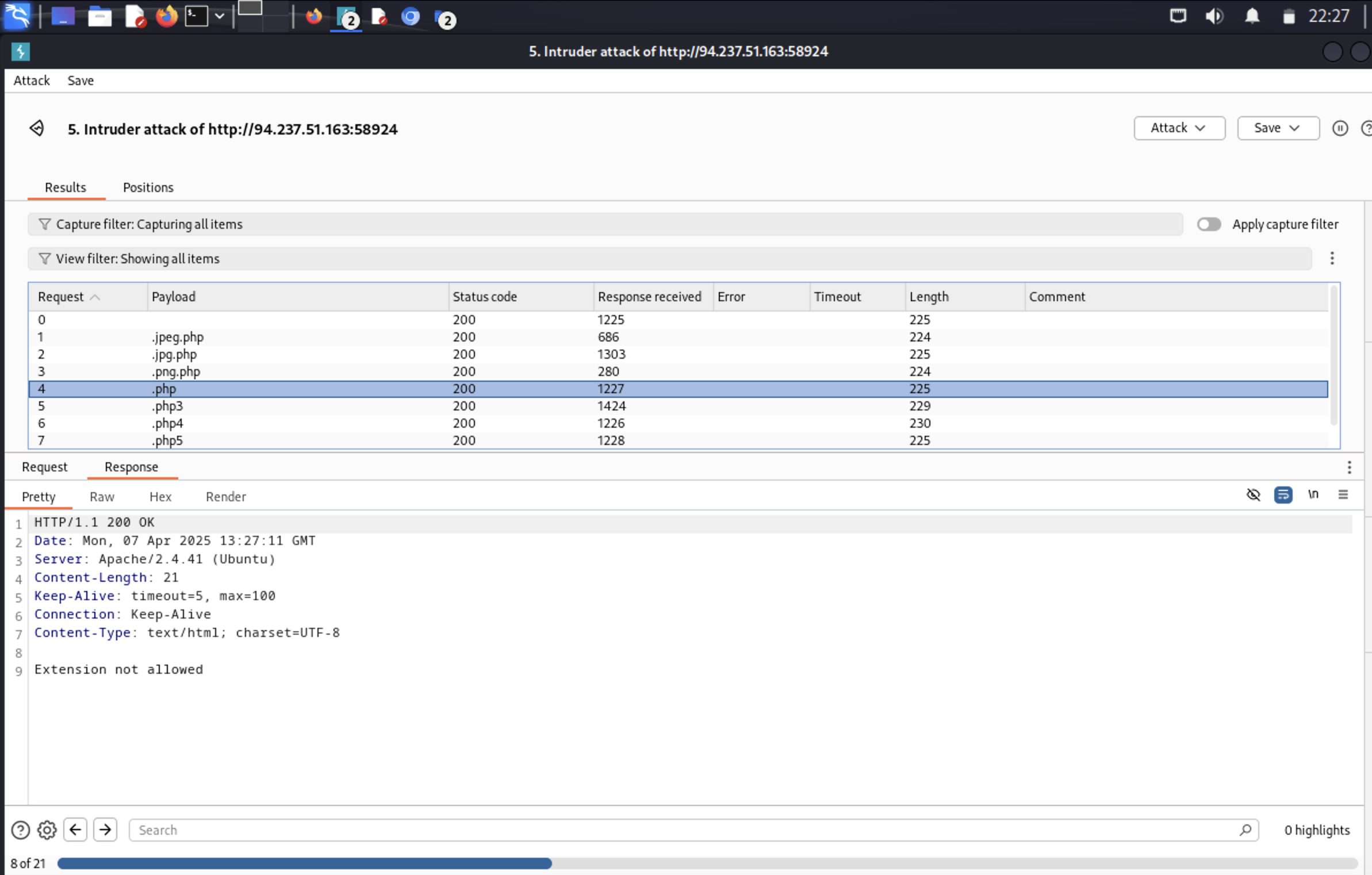Click the response Search input field

(693, 830)
